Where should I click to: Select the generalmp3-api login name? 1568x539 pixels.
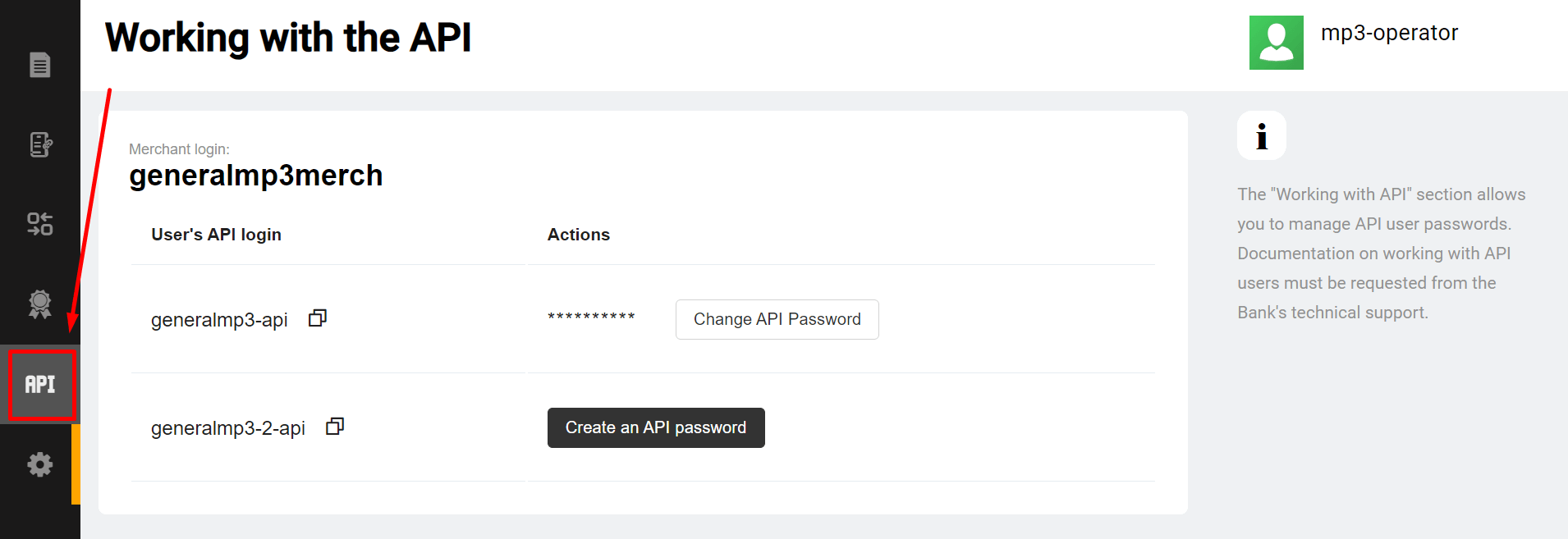[x=219, y=320]
